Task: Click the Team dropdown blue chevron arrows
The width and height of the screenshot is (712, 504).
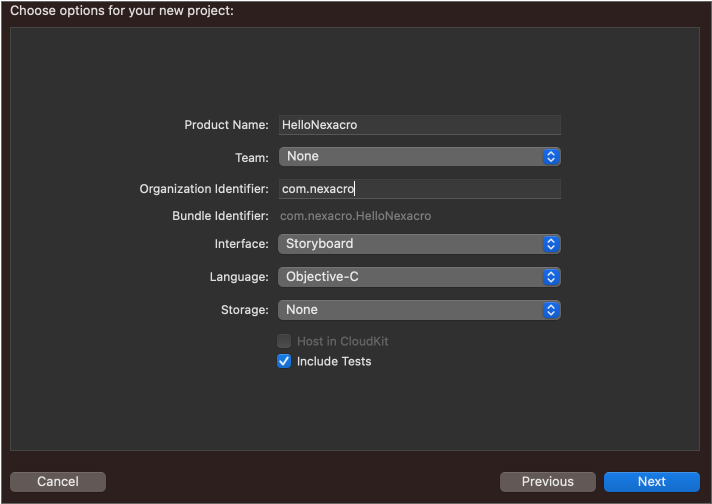Action: [x=550, y=157]
